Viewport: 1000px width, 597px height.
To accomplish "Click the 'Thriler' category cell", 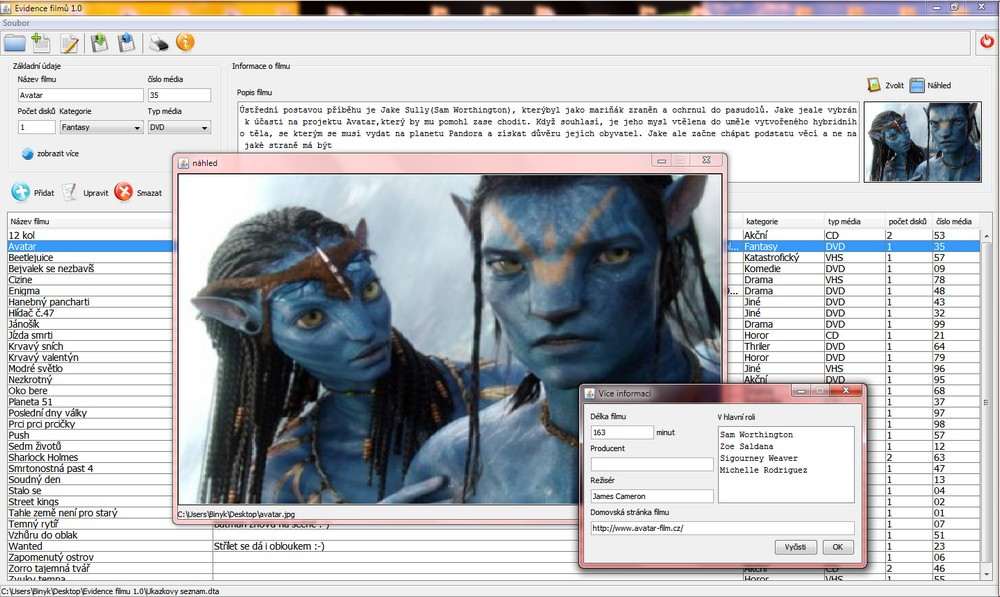I will (x=783, y=346).
